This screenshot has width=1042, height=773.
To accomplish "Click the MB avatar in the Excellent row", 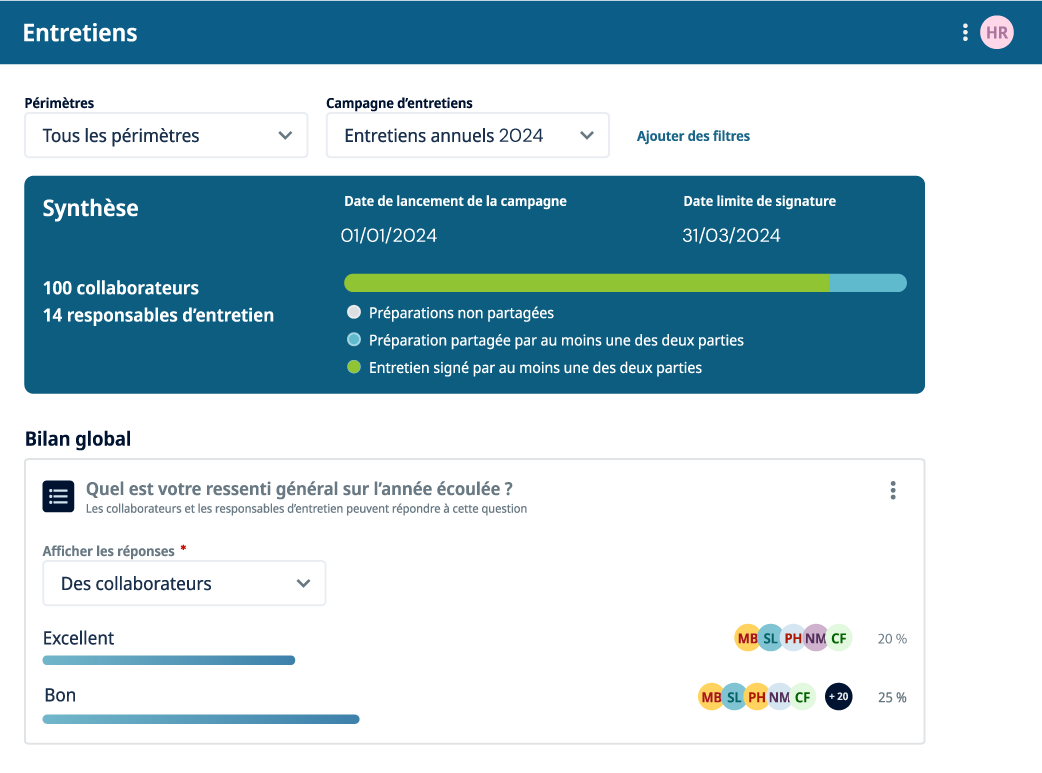I will [747, 637].
